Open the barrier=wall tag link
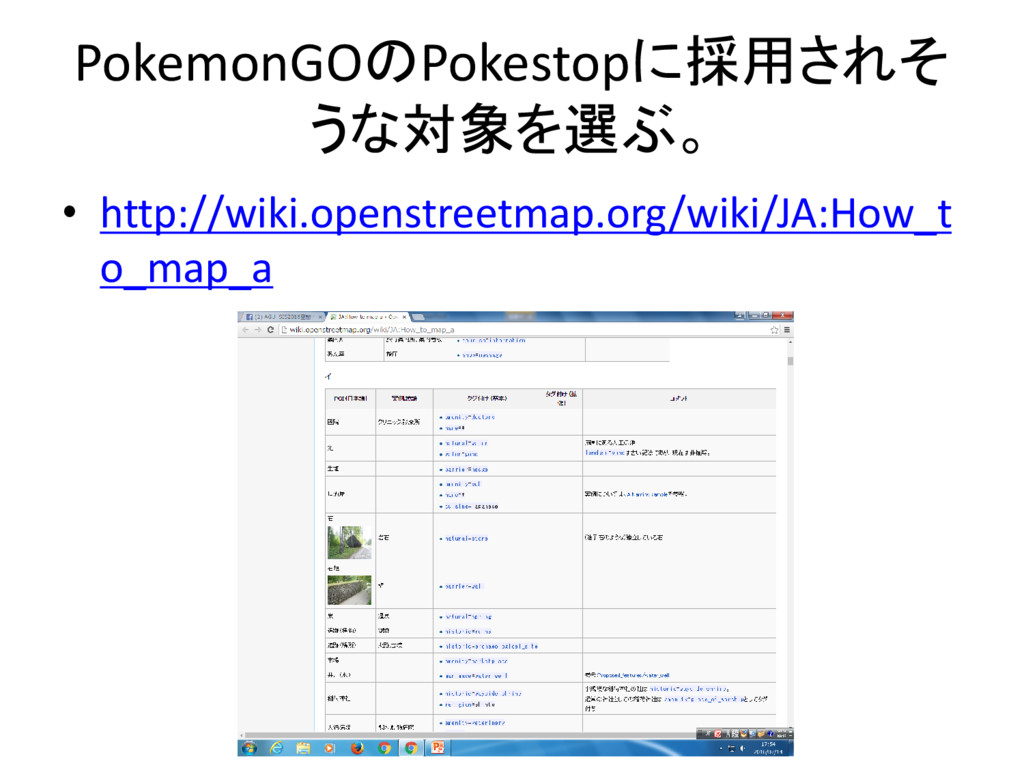This screenshot has width=1024, height=768. [463, 586]
